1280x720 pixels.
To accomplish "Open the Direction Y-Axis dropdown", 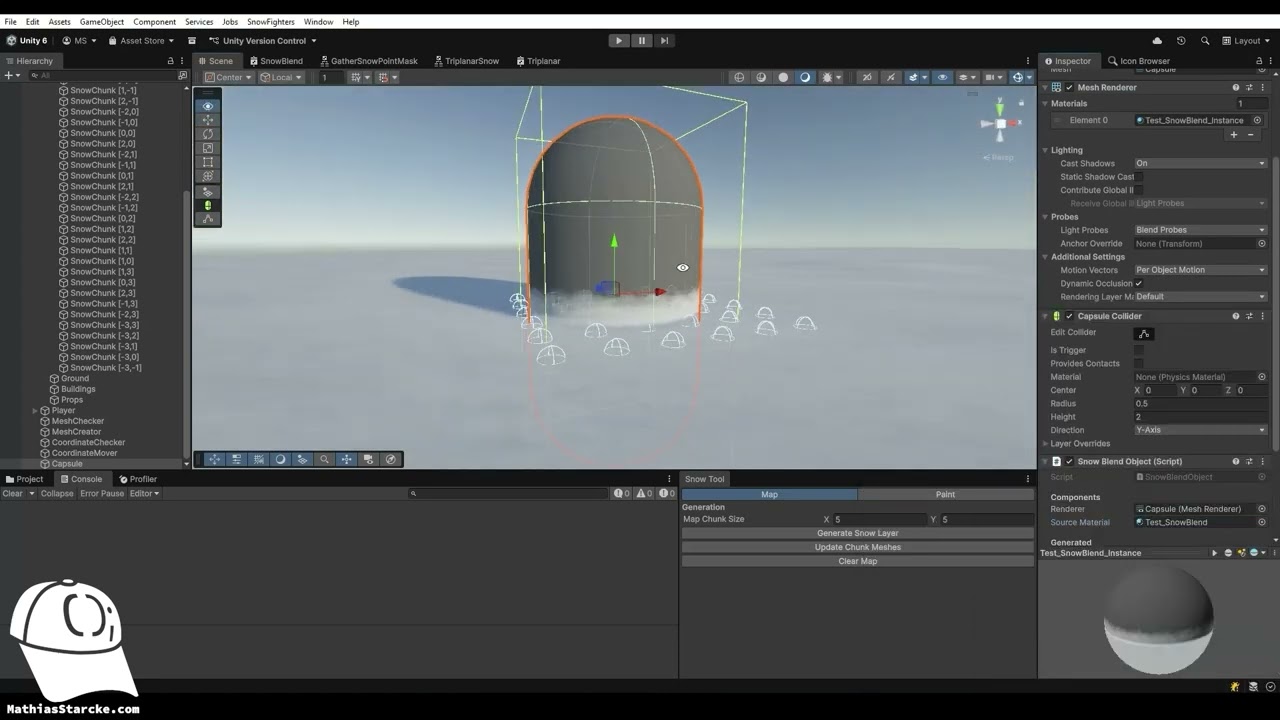I will (x=1200, y=431).
